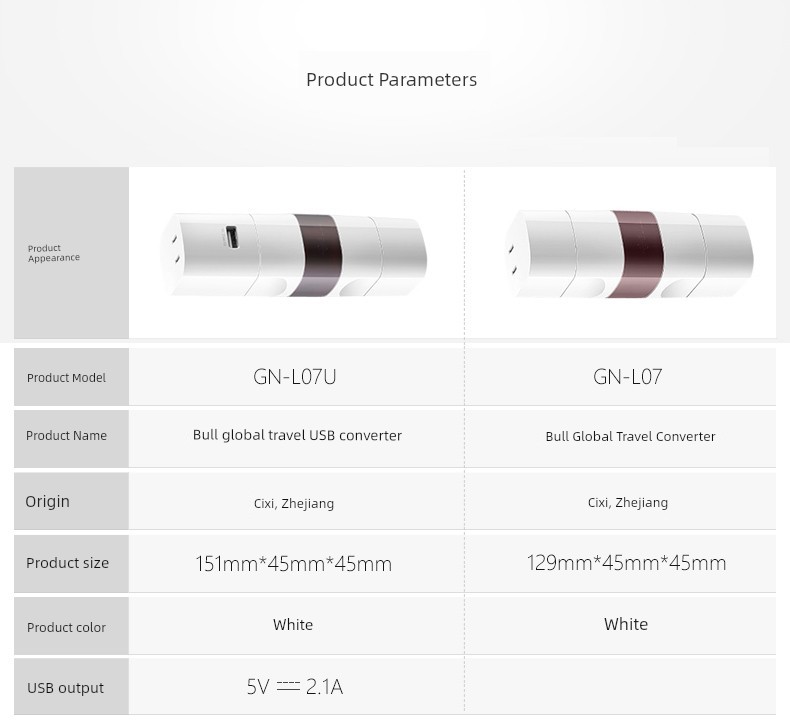Click the White color value under GN-L07U
790x726 pixels.
pos(293,625)
